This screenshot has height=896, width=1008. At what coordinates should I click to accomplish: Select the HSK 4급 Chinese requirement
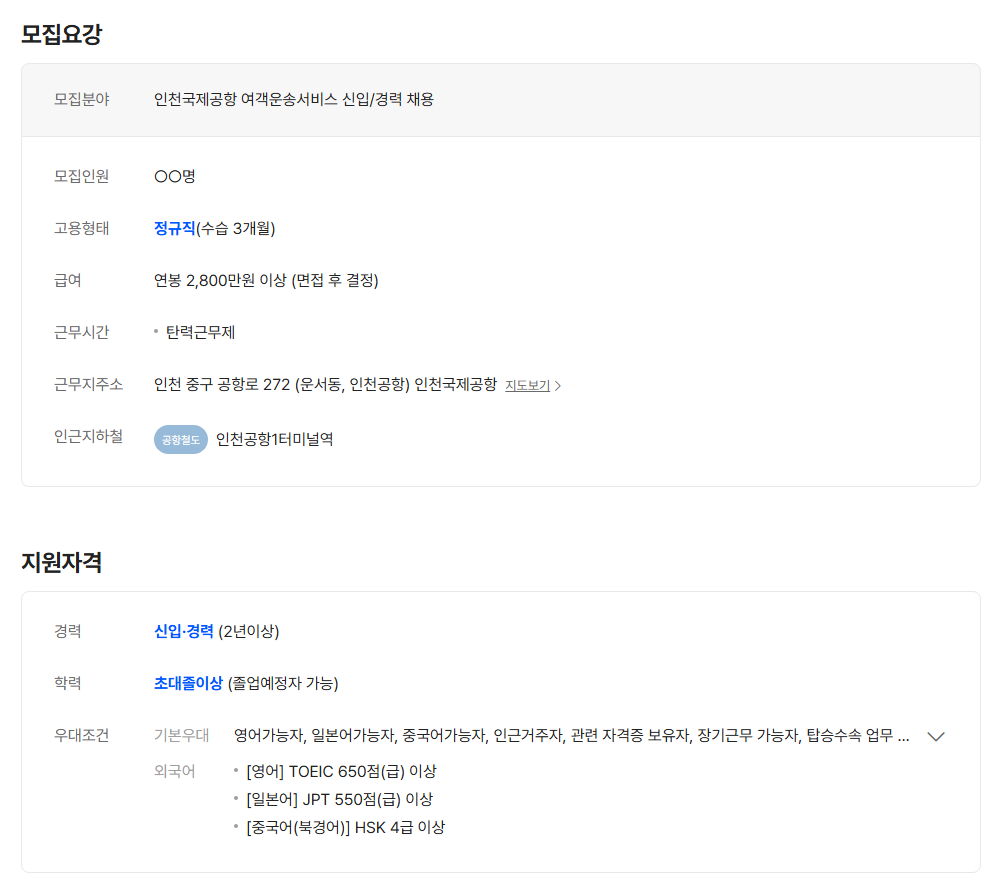(345, 827)
